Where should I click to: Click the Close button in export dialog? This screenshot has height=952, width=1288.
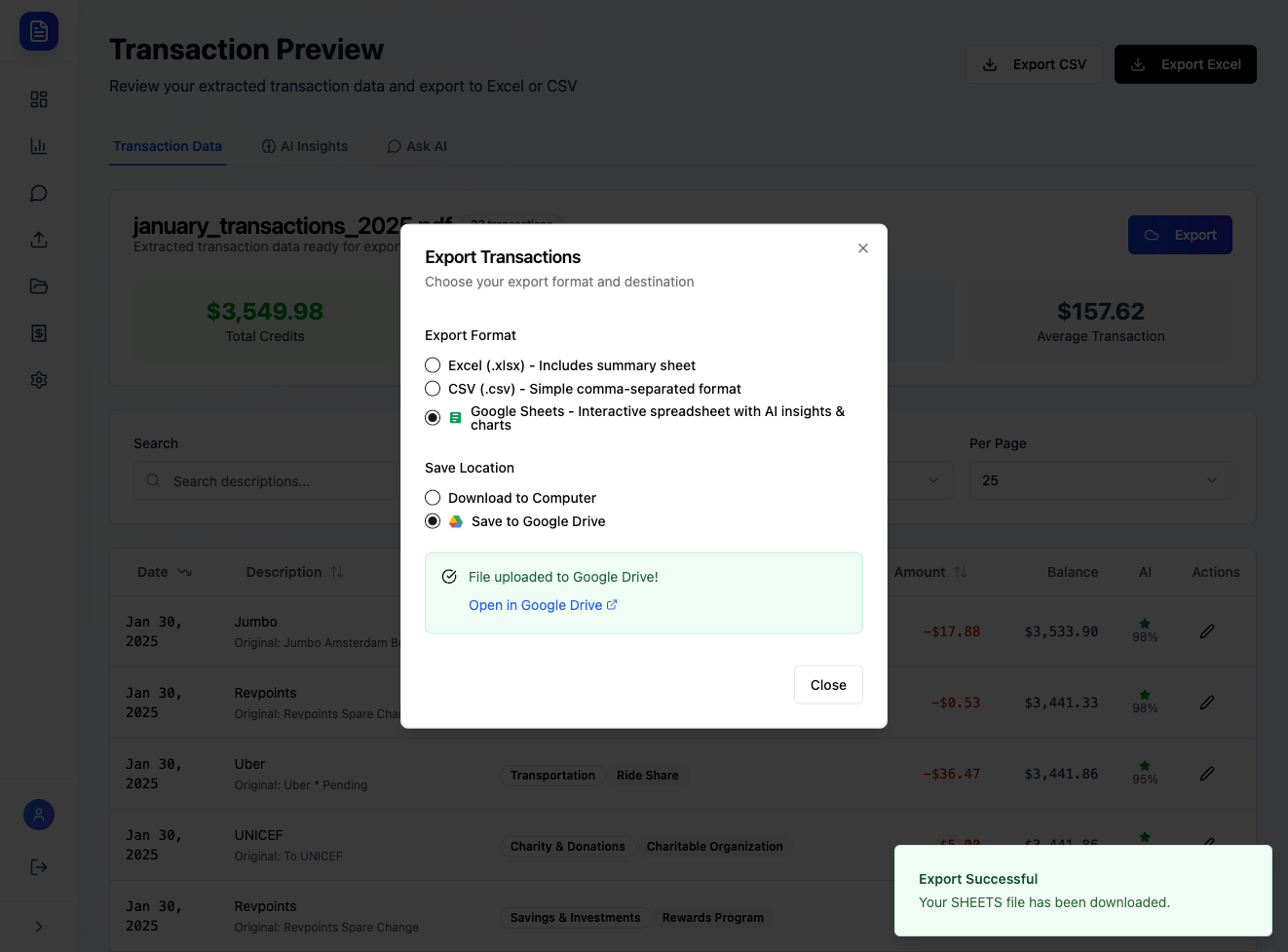click(x=828, y=685)
